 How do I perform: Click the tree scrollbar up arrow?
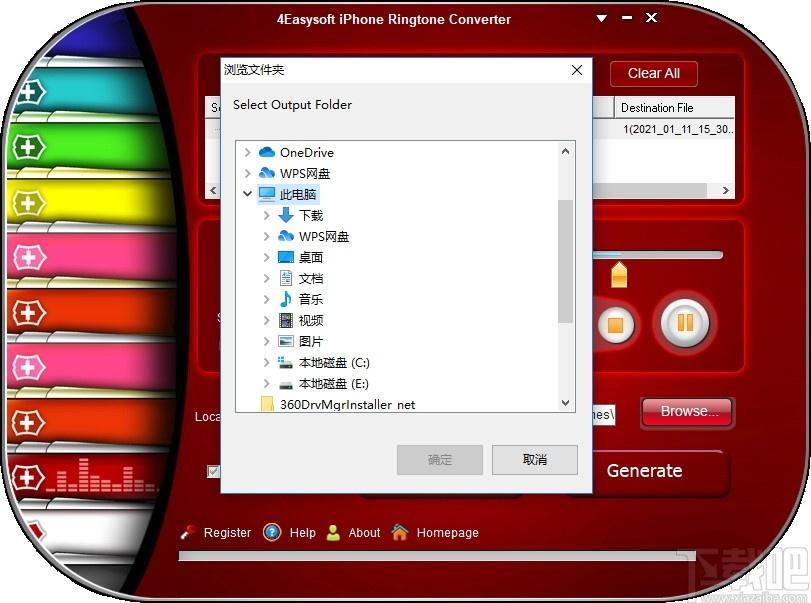tap(565, 152)
